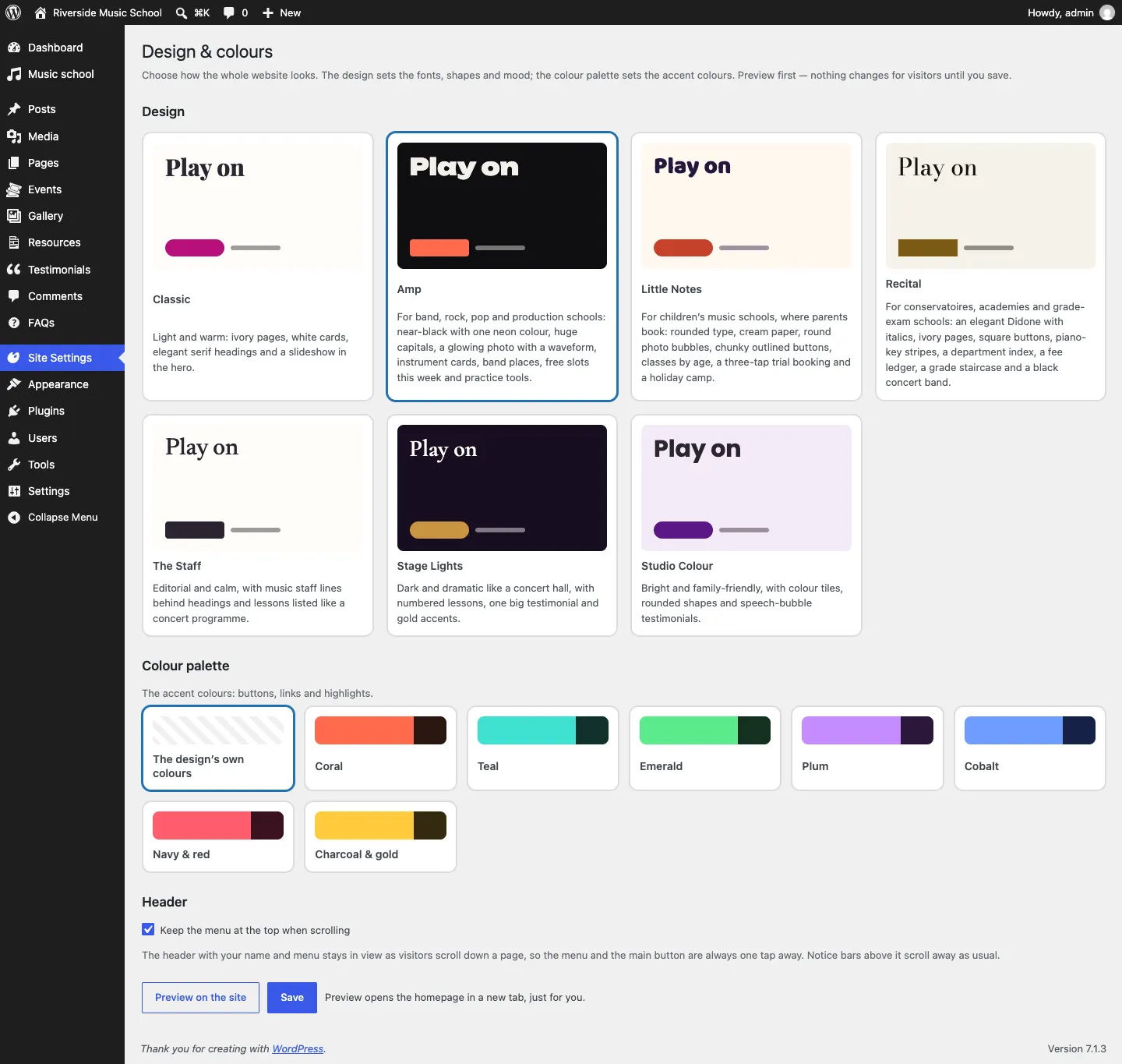Choose the Little Notes design
Screen dimensions: 1122x1064
pos(746,267)
